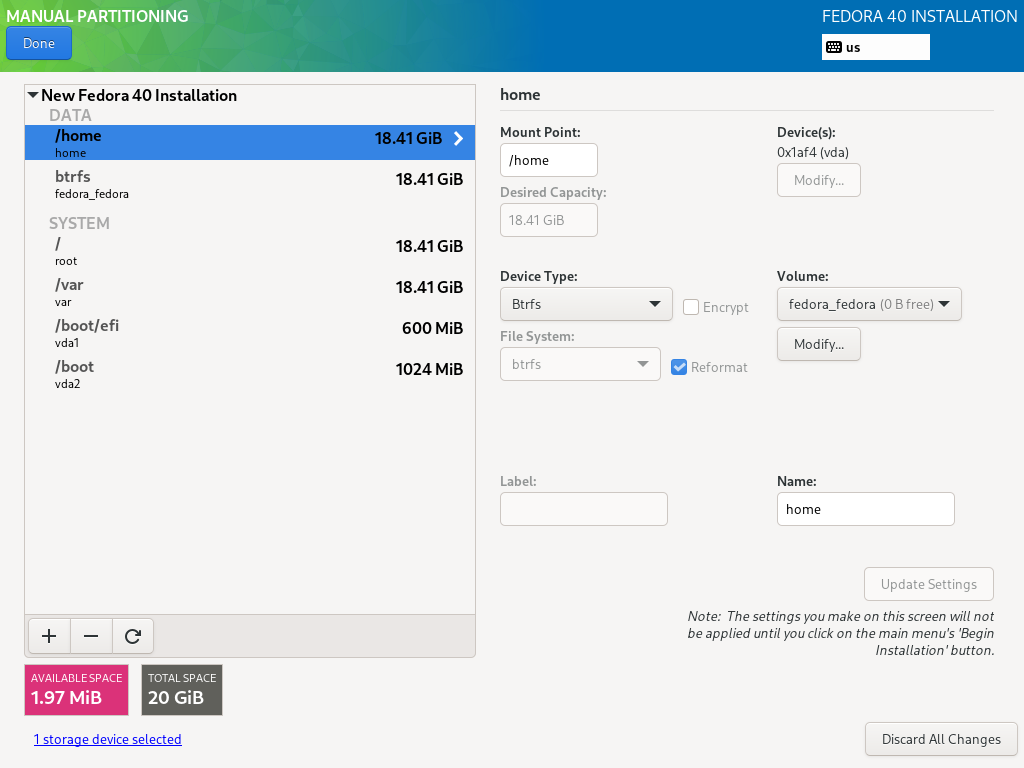
Task: Click the Update Settings button
Action: (x=929, y=584)
